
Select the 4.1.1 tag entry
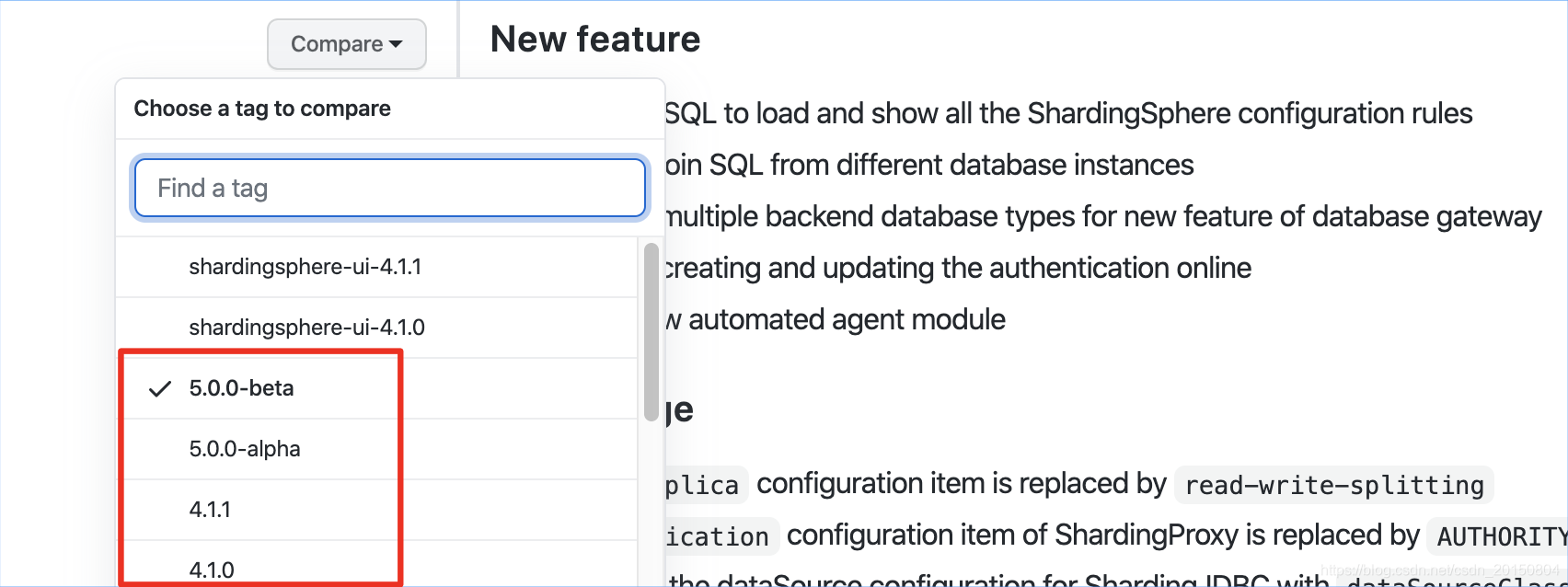point(210,510)
